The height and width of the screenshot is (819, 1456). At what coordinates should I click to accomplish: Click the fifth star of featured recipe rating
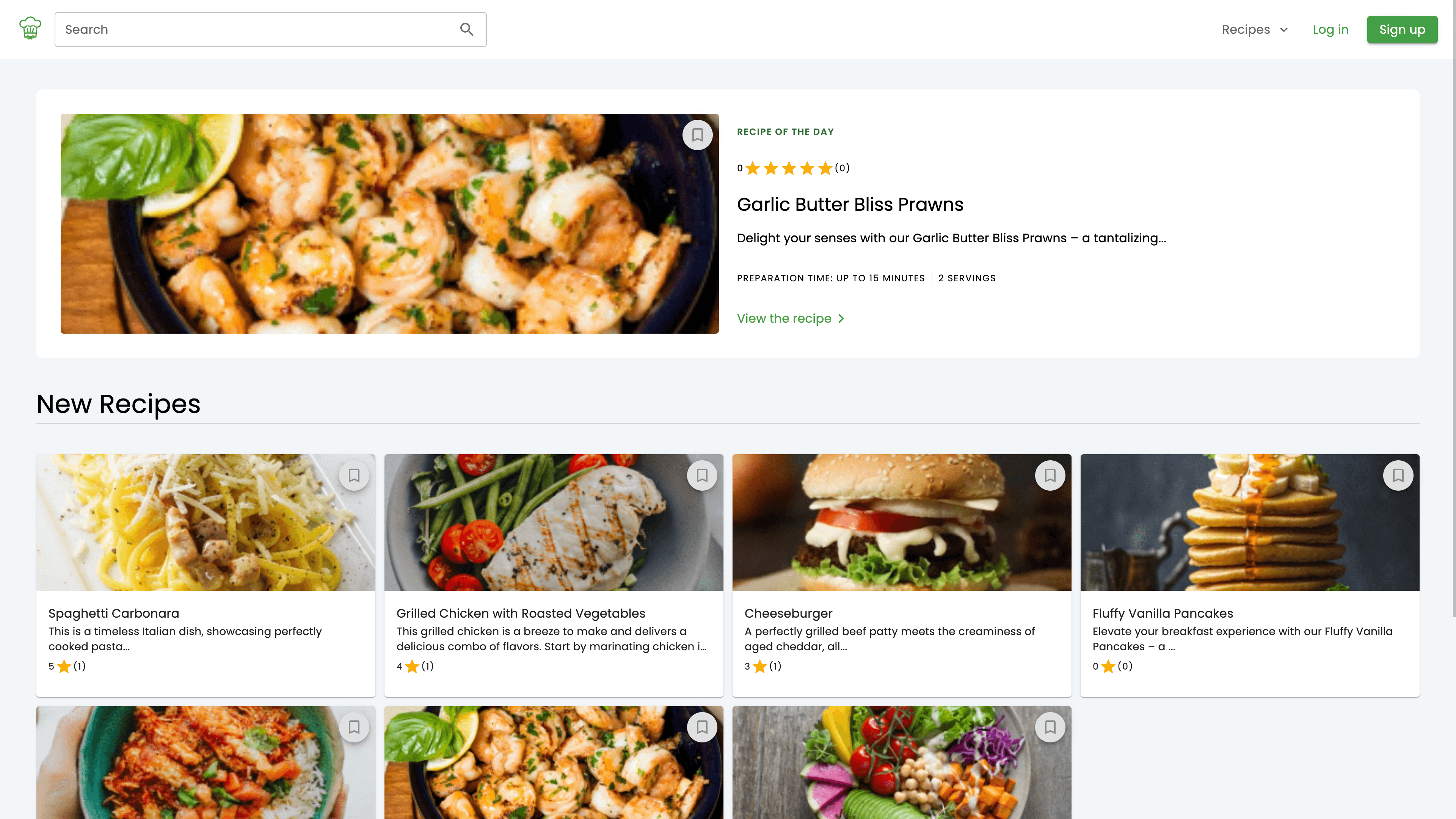825,168
